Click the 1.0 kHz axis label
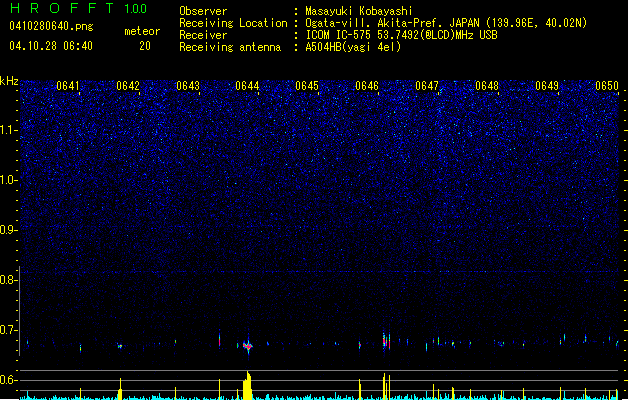 click(9, 180)
